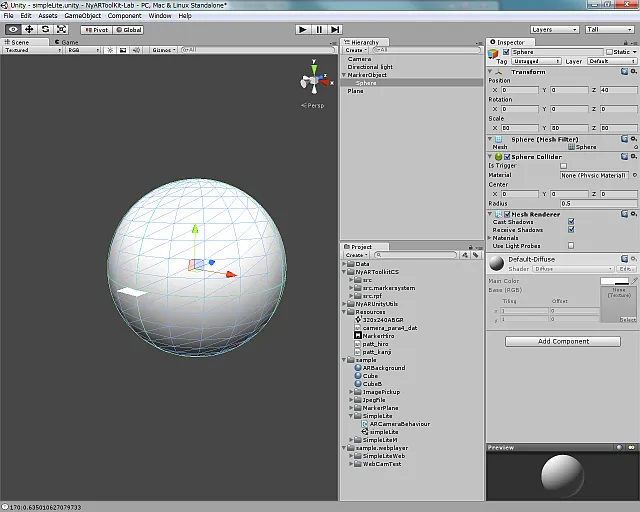
Task: Click Project search by type icon
Action: pos(464,255)
